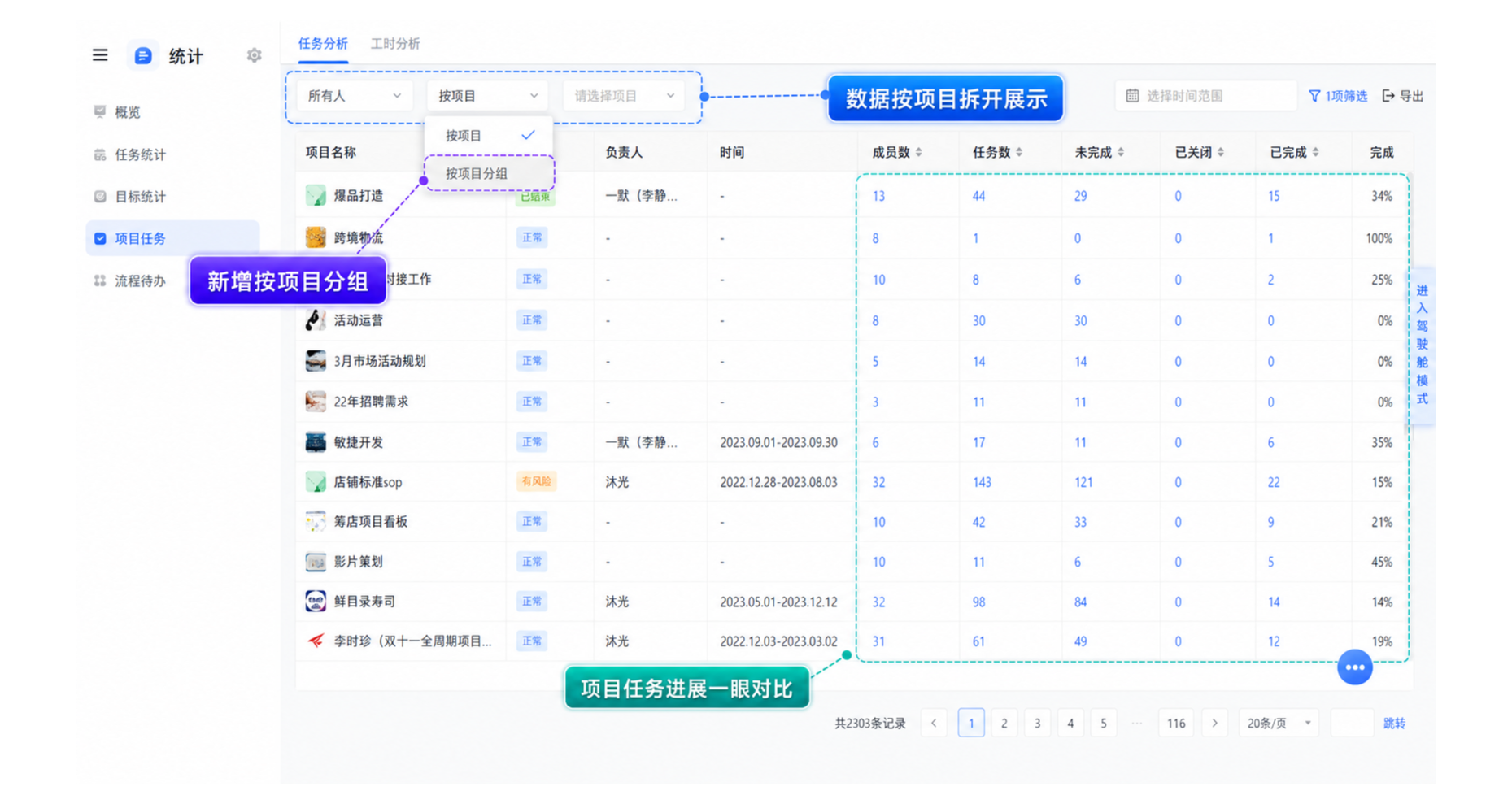Click the 活动运营 project icon
This screenshot has height=804, width=1512.
(316, 320)
